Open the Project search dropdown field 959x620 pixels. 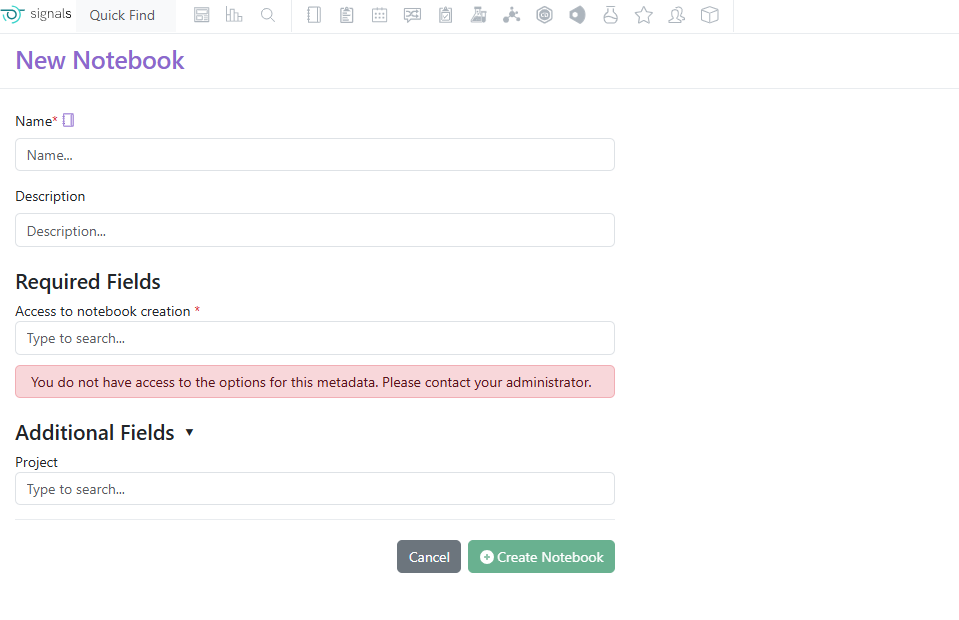(x=315, y=489)
